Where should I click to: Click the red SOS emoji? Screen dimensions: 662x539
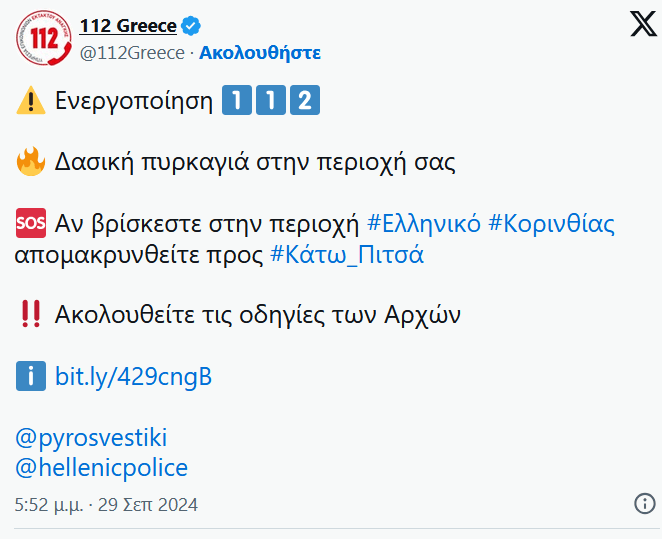(31, 222)
